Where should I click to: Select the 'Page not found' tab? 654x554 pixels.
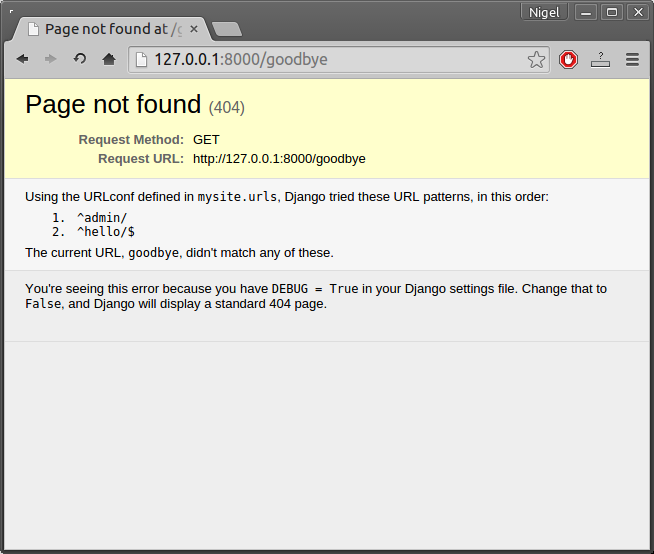[x=105, y=29]
